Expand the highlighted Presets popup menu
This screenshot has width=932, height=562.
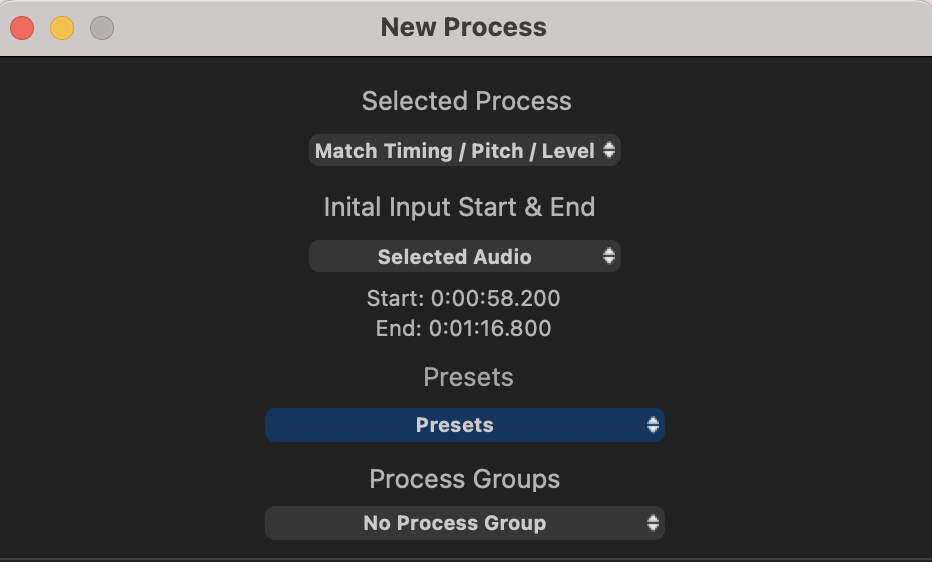pyautogui.click(x=455, y=425)
